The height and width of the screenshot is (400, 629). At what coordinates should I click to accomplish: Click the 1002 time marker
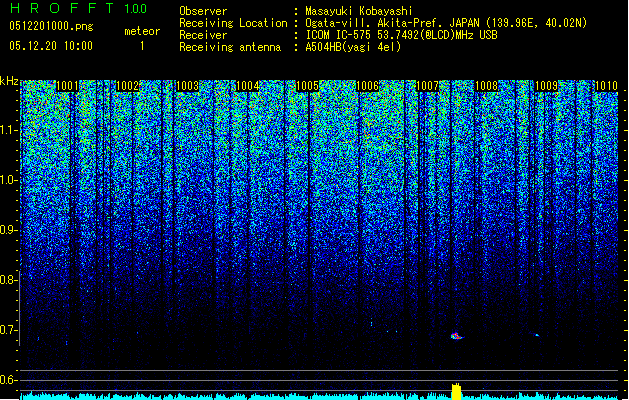point(127,86)
